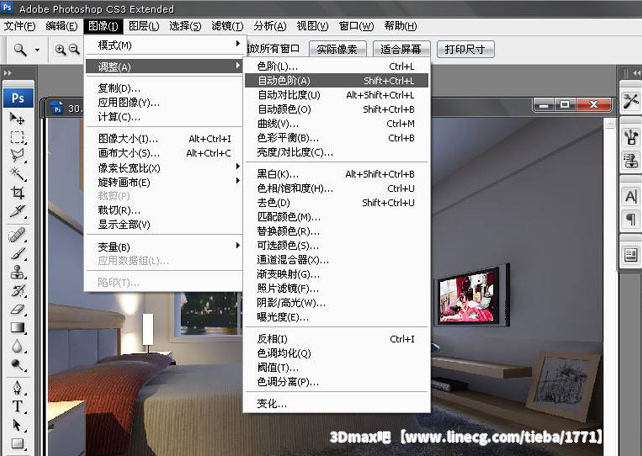Viewport: 642px width, 456px height.
Task: Expand the 旋转画布(E) submenu
Action: pyautogui.click(x=164, y=182)
